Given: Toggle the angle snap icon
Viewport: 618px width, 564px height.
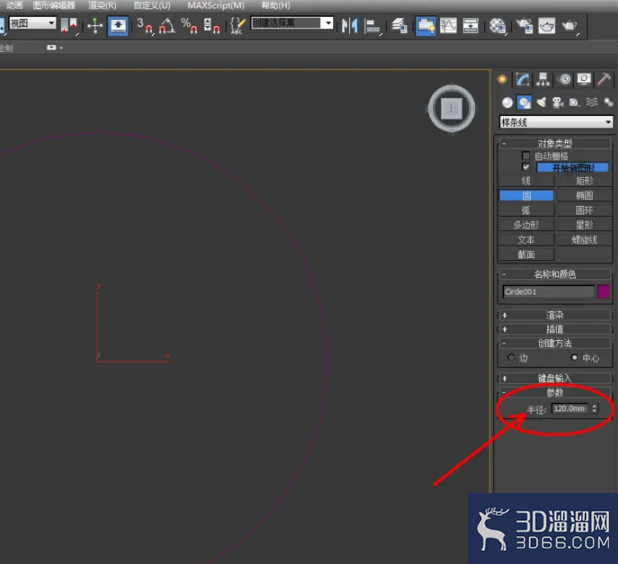Looking at the screenshot, I should click(x=167, y=26).
